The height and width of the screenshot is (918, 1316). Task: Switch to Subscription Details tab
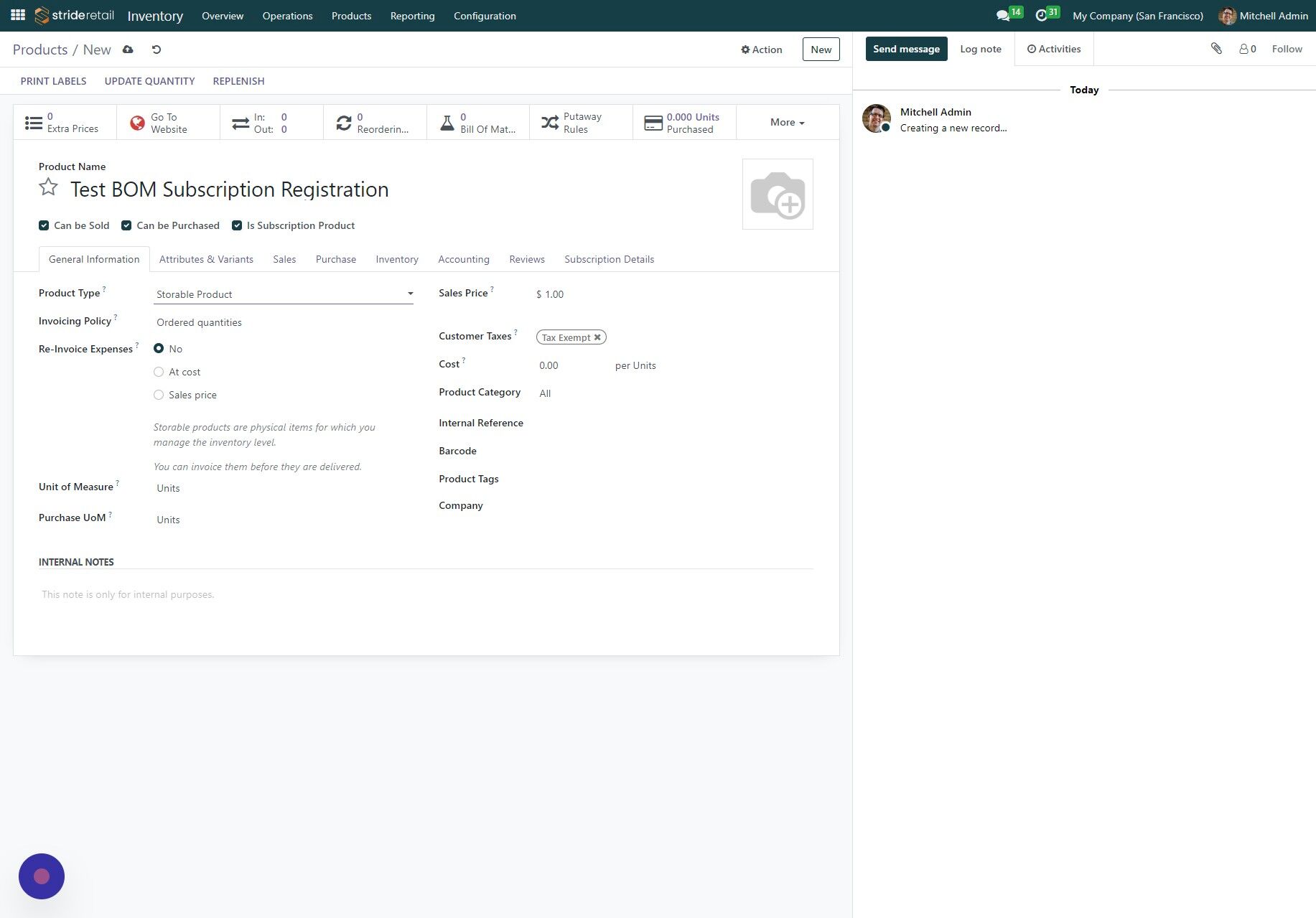609,259
